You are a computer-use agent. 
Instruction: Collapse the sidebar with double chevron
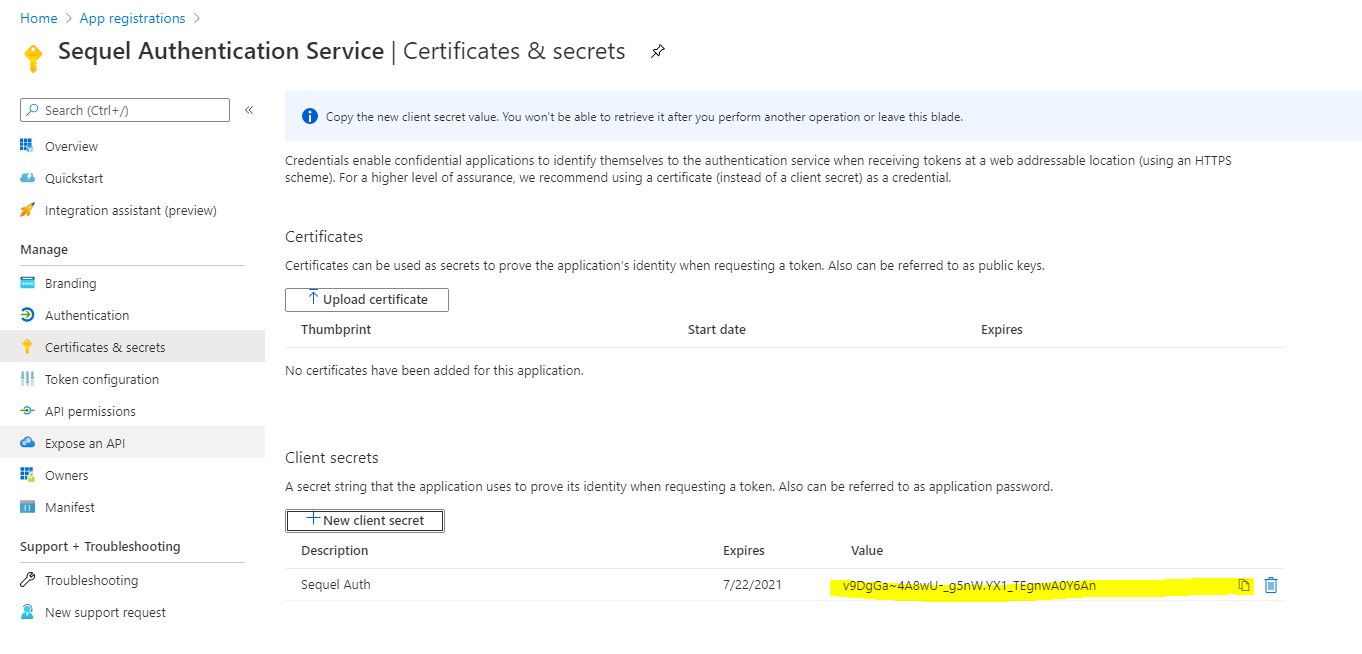249,110
